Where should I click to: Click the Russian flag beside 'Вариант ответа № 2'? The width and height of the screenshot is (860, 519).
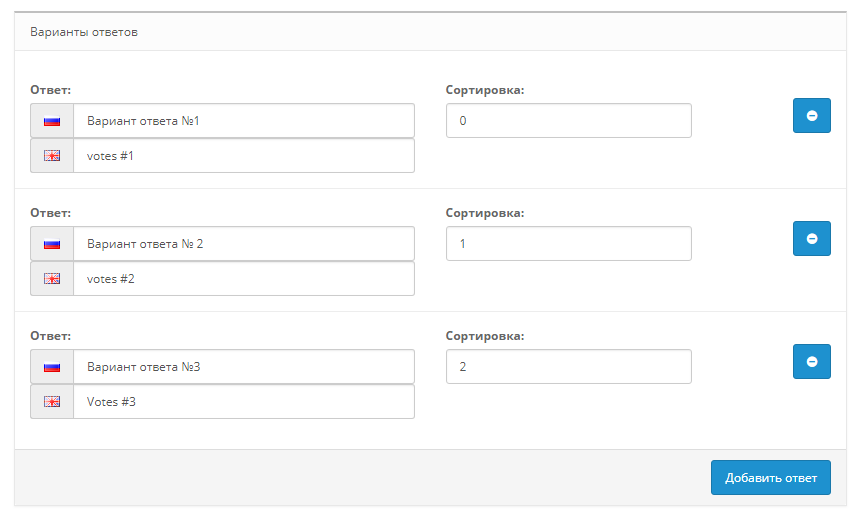click(x=52, y=244)
